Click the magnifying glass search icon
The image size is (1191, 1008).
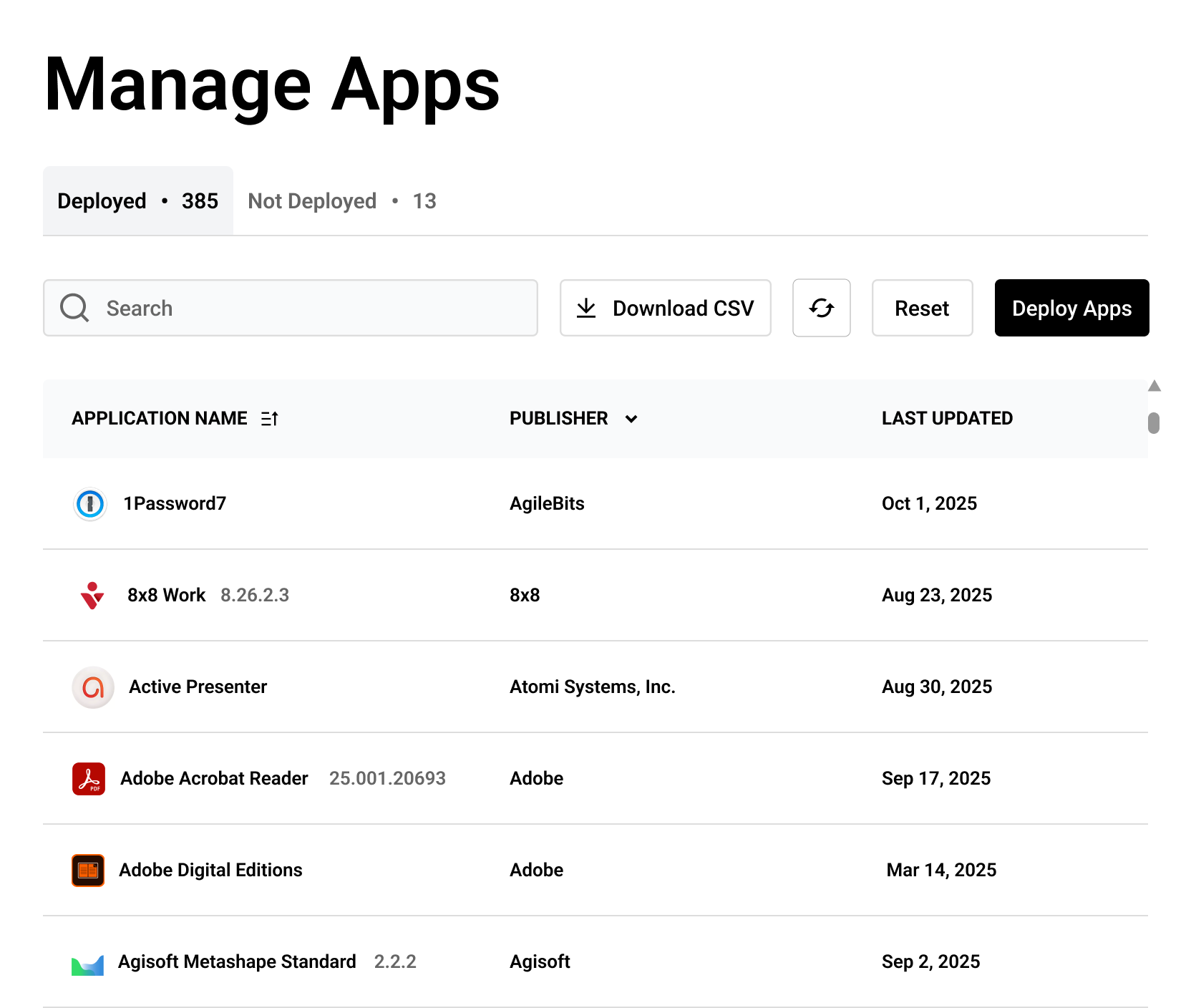coord(73,308)
